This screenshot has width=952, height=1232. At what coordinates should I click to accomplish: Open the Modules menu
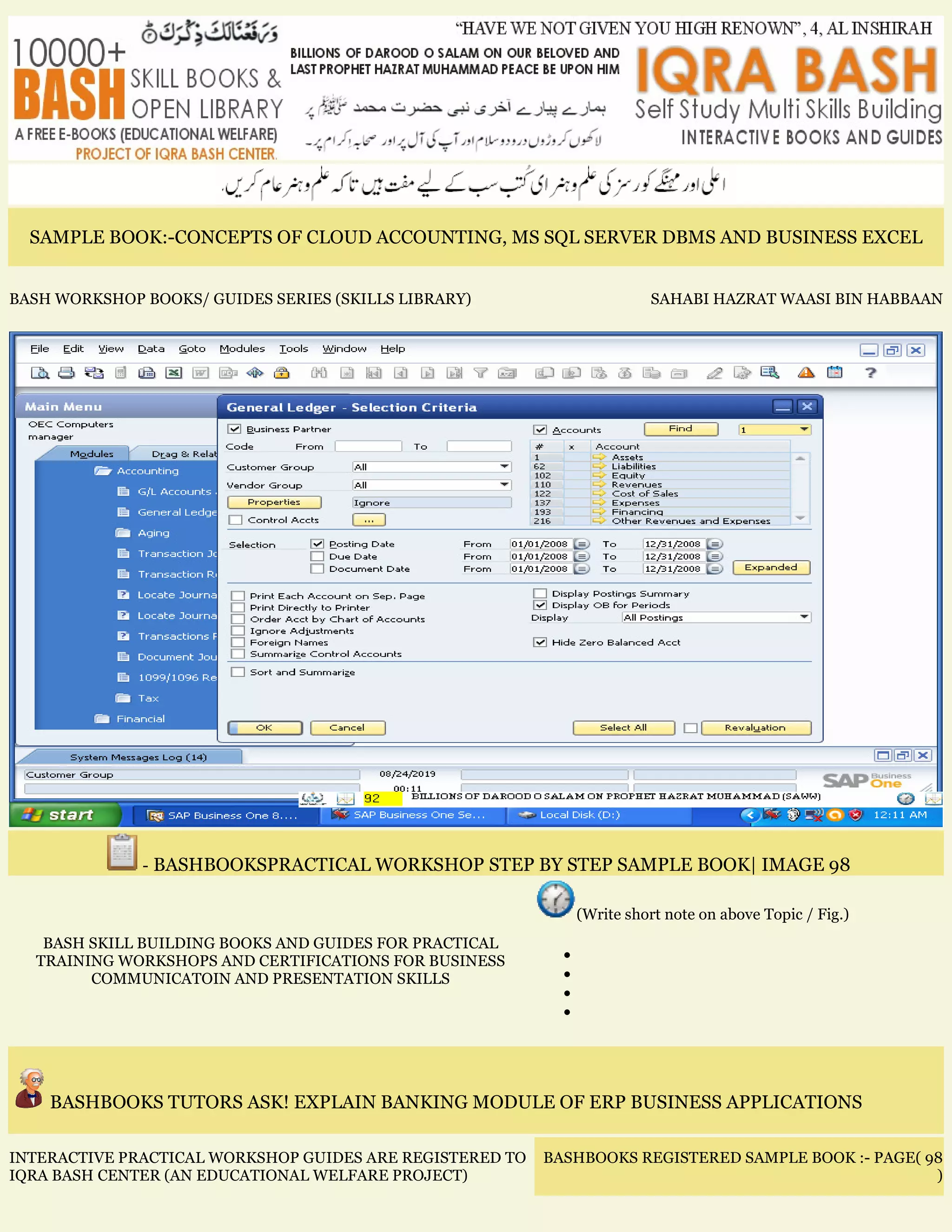(242, 349)
